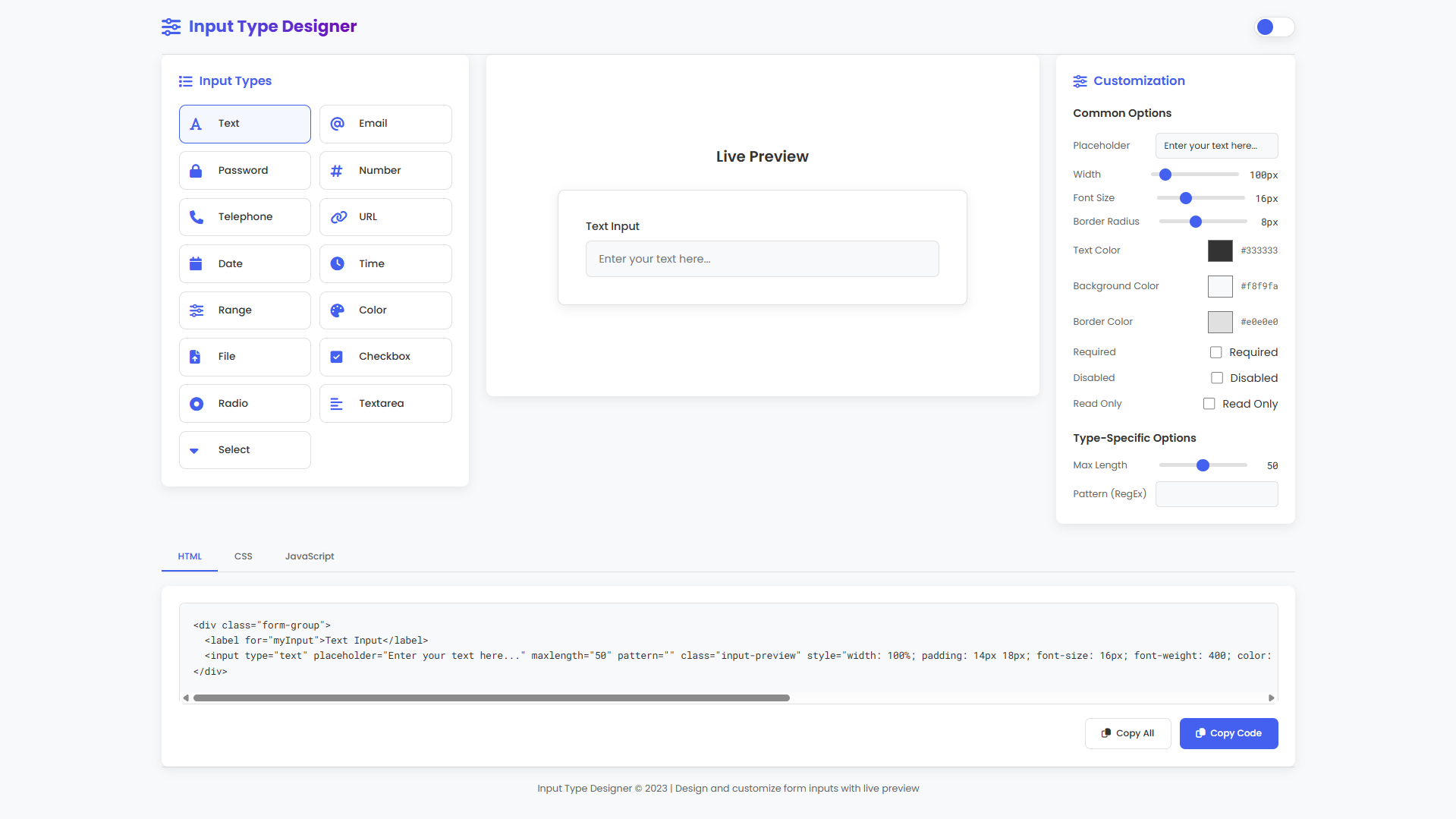Viewport: 1456px width, 819px height.
Task: Choose the Password lock icon
Action: (196, 171)
